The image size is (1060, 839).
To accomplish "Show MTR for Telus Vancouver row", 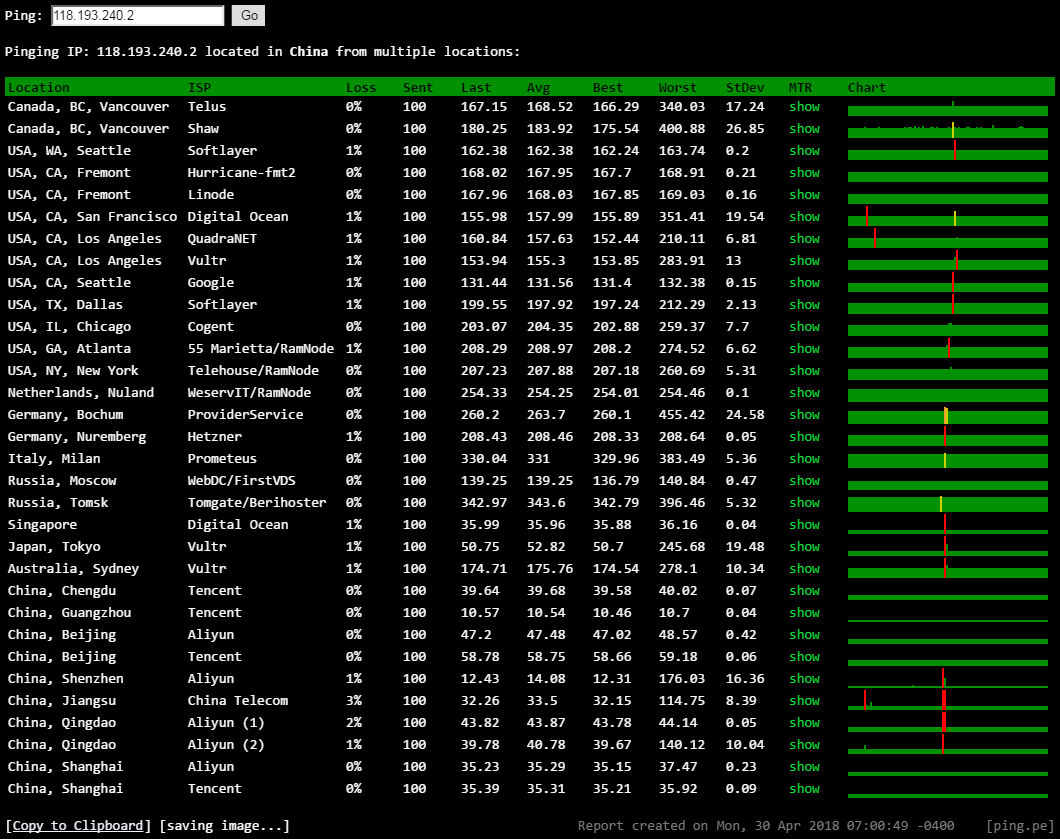I will click(x=804, y=107).
